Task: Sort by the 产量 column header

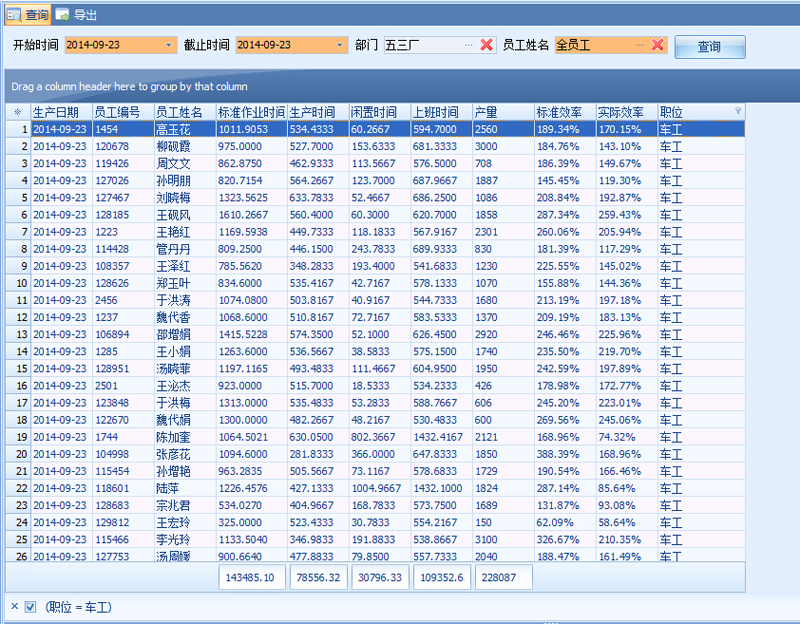Action: point(502,112)
